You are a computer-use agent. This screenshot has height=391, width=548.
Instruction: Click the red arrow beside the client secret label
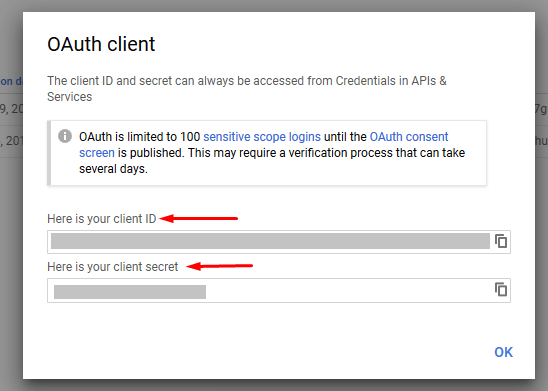[x=219, y=266]
